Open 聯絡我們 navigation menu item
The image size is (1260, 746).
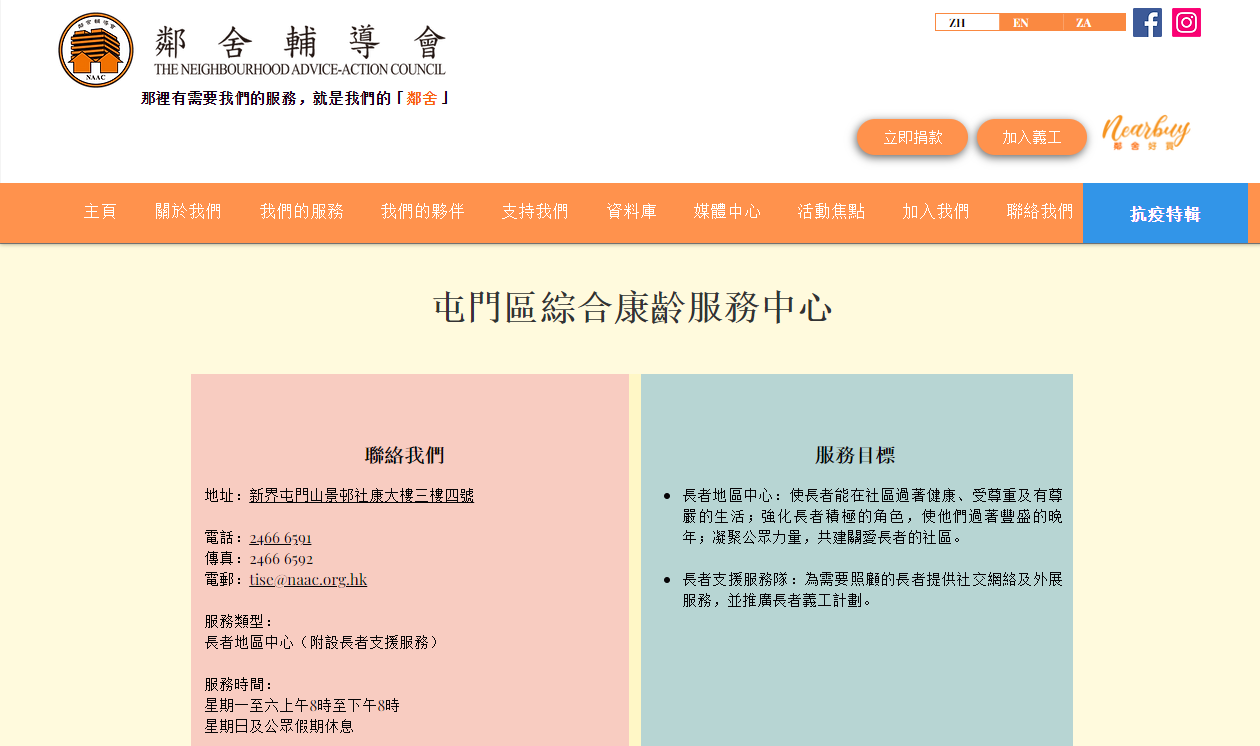pyautogui.click(x=1039, y=212)
